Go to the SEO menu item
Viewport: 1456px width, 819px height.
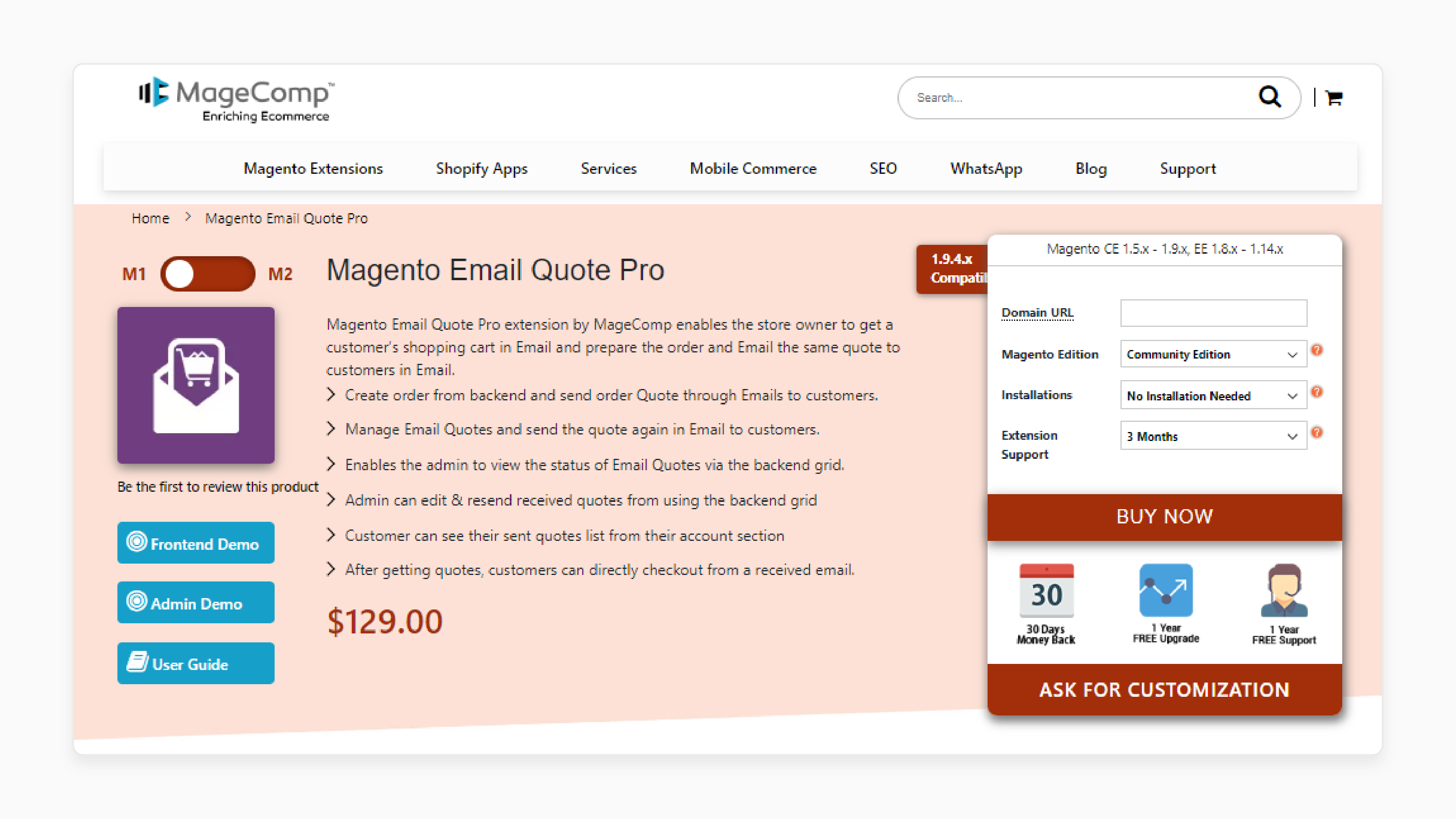[x=883, y=169]
